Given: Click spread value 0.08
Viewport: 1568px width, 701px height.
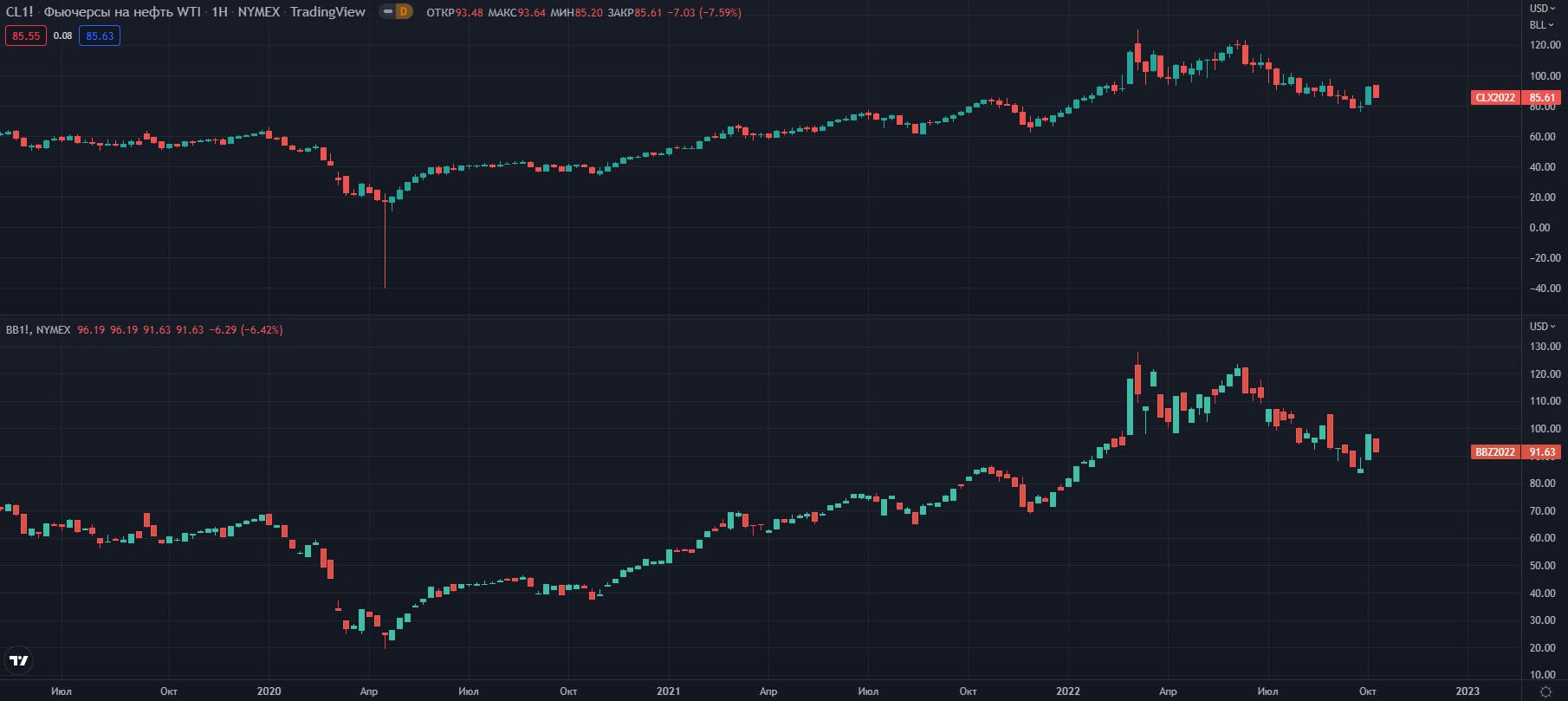Looking at the screenshot, I should (x=62, y=36).
